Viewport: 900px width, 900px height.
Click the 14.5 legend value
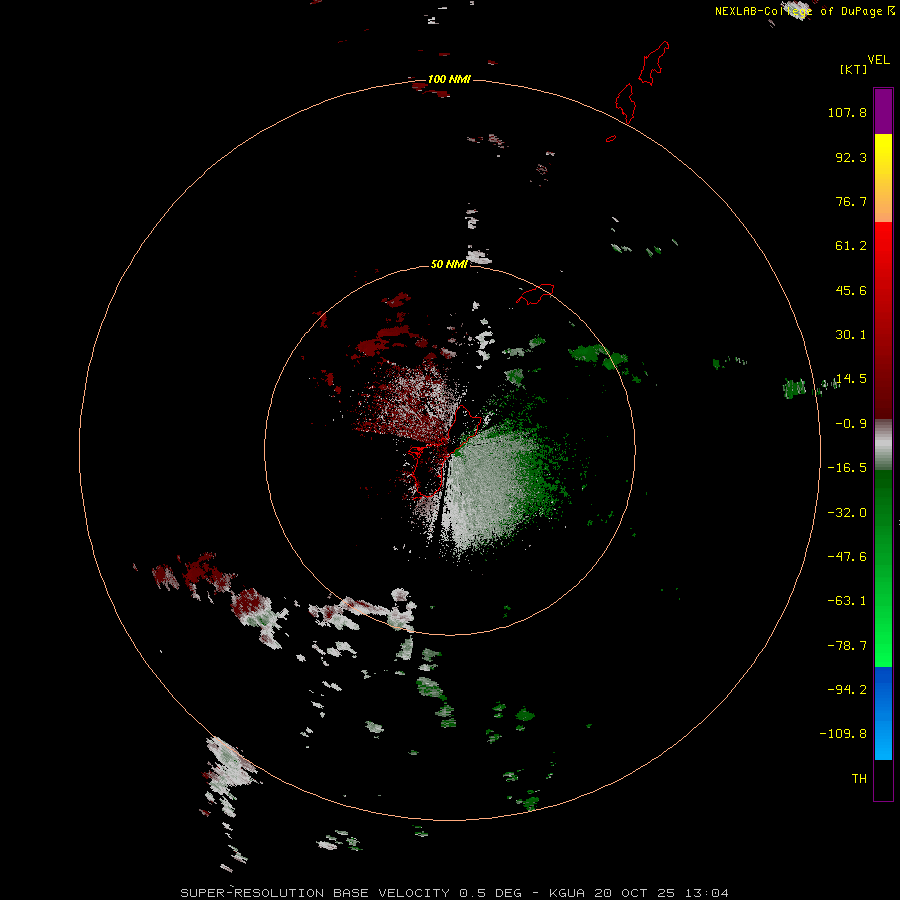point(851,379)
